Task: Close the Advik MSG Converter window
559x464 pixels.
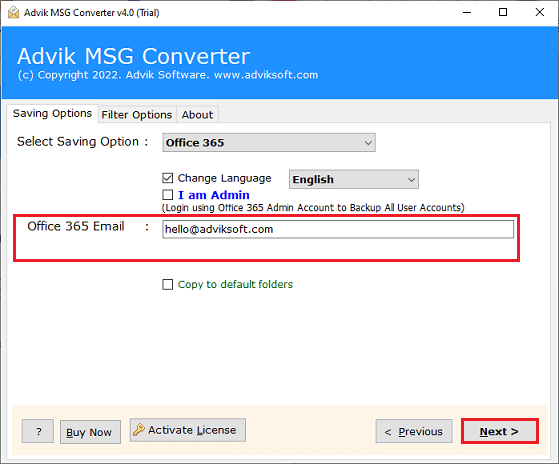Action: tap(540, 12)
